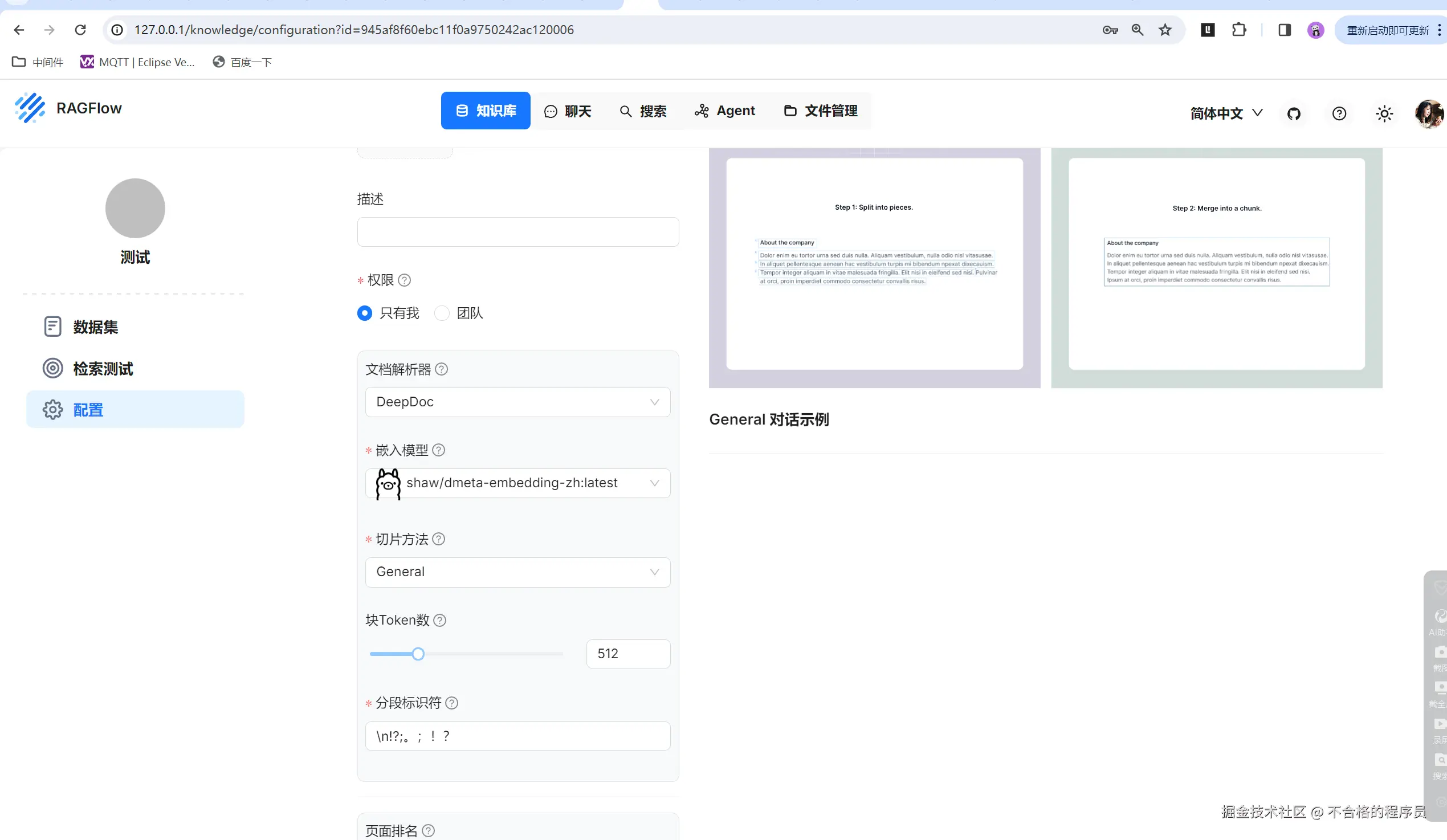Open 数据集 in the sidebar
The image size is (1447, 840).
pos(95,327)
